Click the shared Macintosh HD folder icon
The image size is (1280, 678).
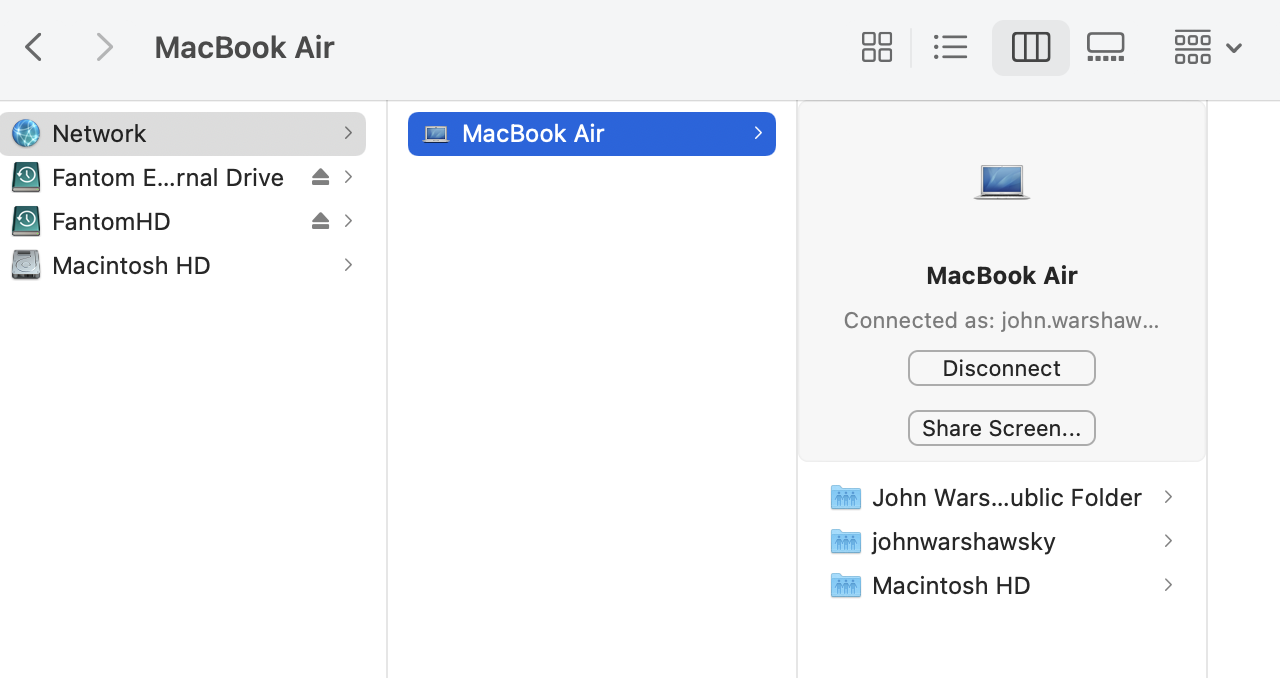coord(846,585)
